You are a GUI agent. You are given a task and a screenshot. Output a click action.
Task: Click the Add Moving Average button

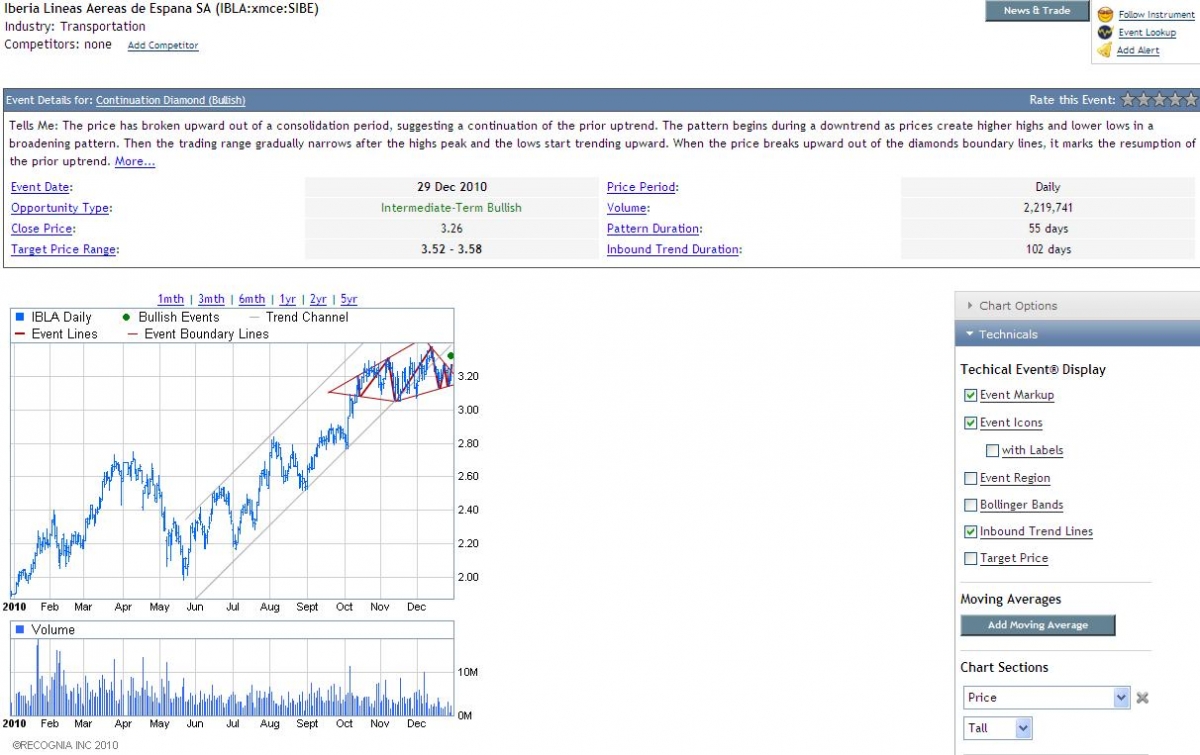point(1037,625)
